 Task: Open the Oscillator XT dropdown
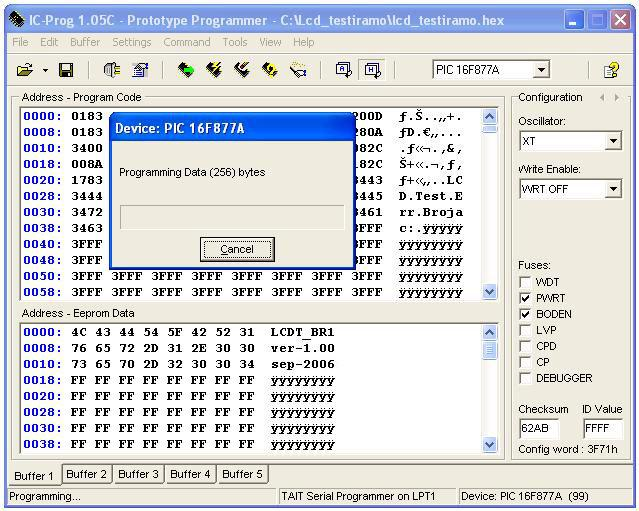click(613, 141)
